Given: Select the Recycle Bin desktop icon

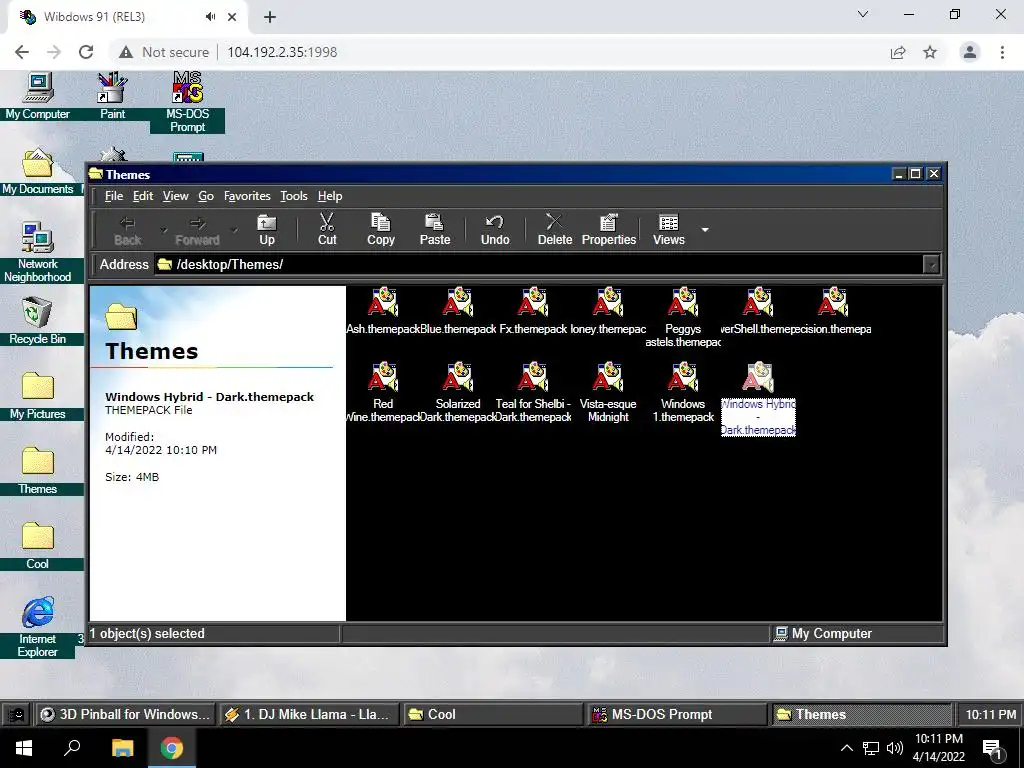Looking at the screenshot, I should [38, 321].
